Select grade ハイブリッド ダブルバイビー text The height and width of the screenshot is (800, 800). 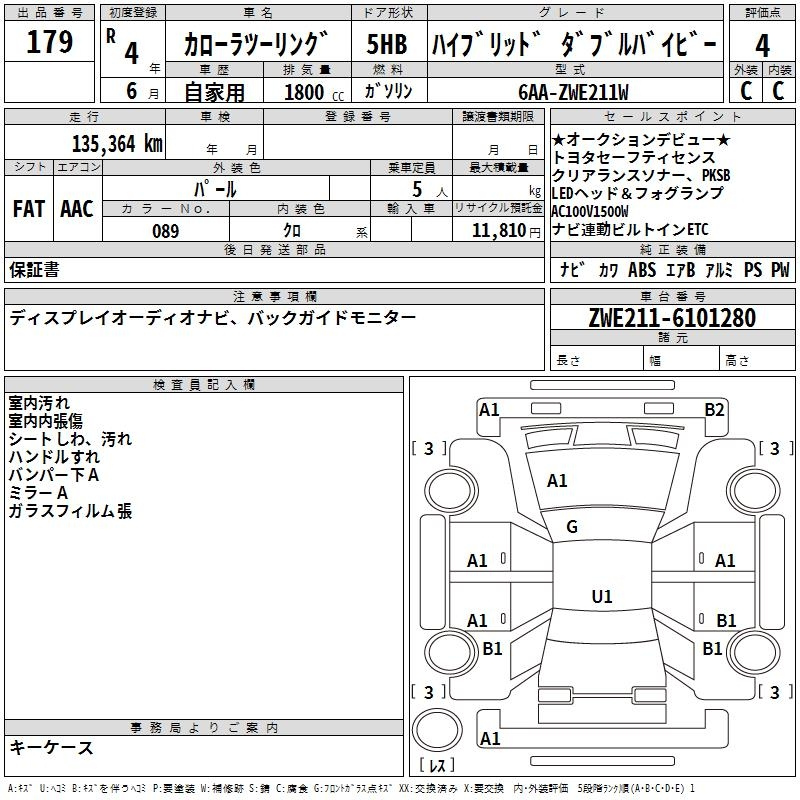[574, 44]
